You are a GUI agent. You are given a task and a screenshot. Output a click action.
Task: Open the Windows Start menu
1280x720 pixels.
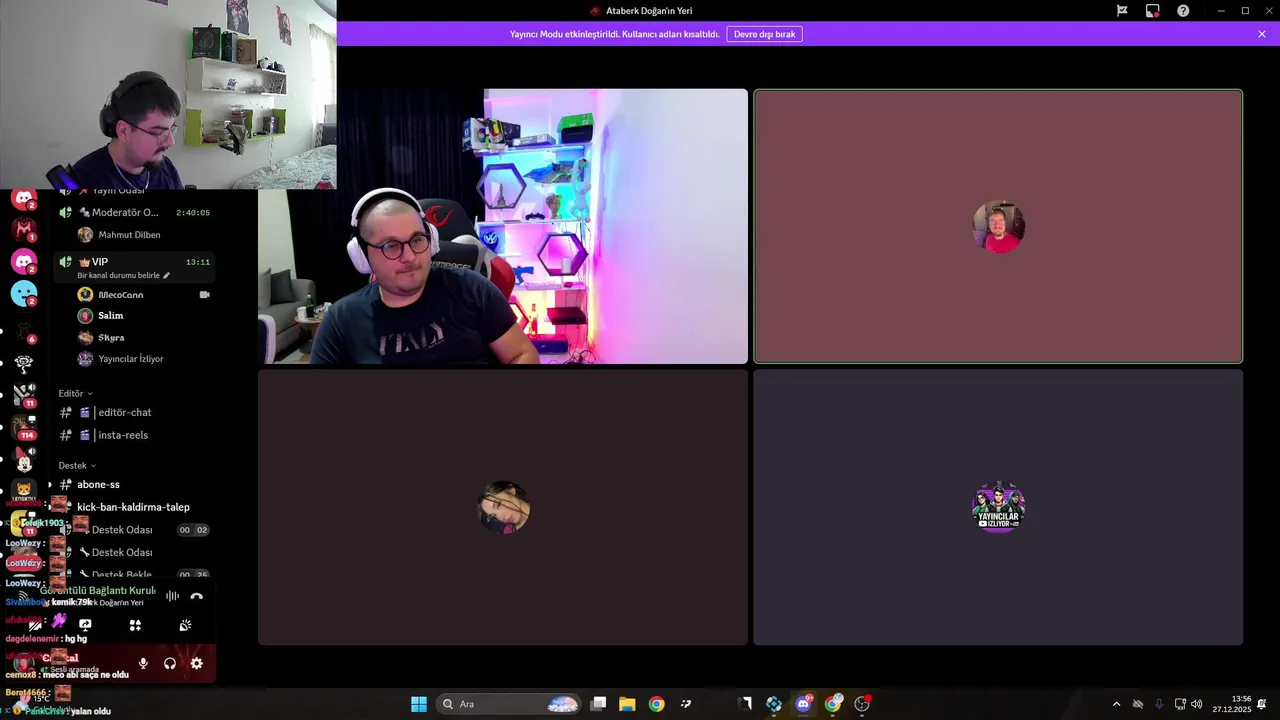click(x=419, y=704)
